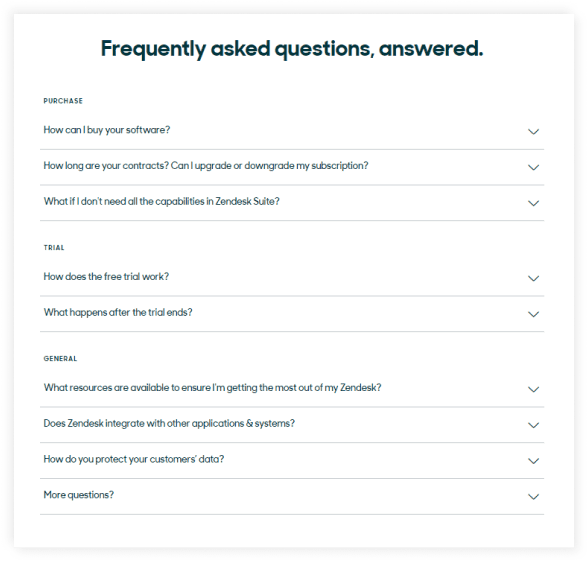
Task: Select 'What happens after the trial ends?' text
Action: click(x=118, y=312)
